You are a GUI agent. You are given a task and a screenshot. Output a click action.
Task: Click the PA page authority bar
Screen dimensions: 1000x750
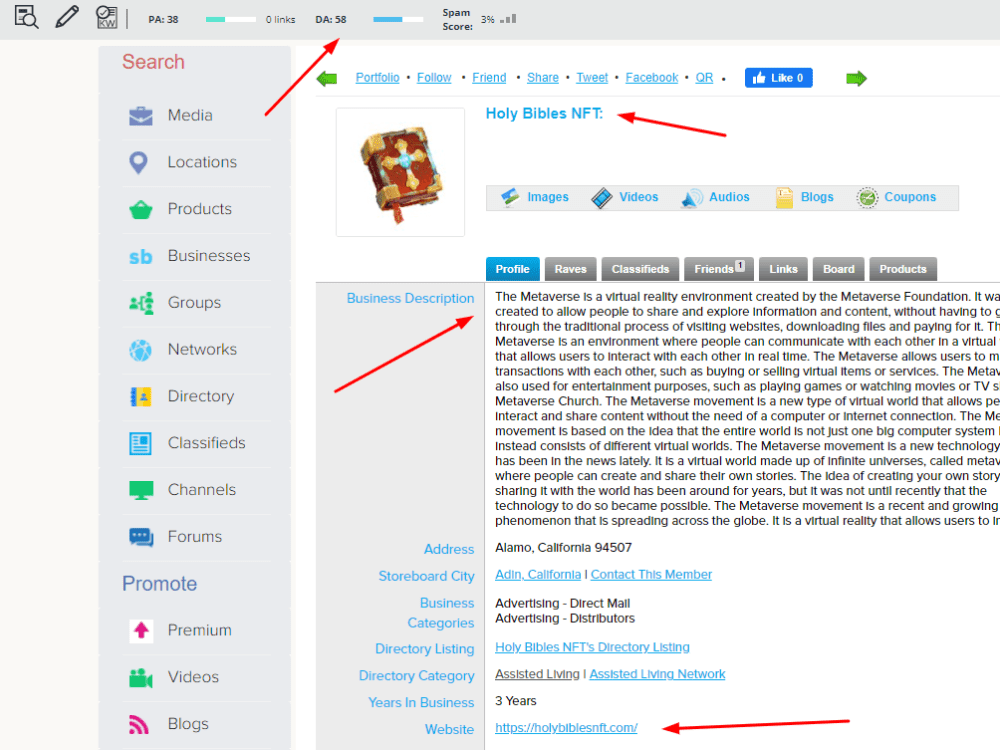click(231, 19)
